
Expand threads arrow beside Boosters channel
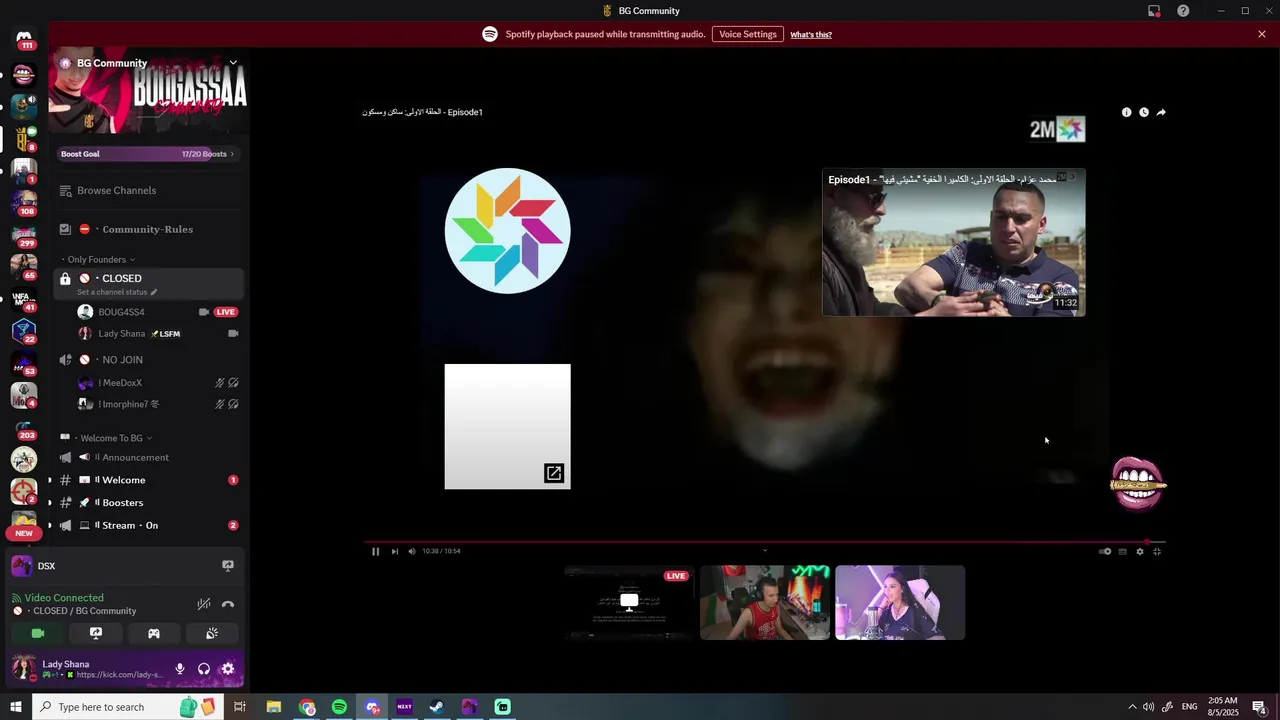[x=49, y=503]
